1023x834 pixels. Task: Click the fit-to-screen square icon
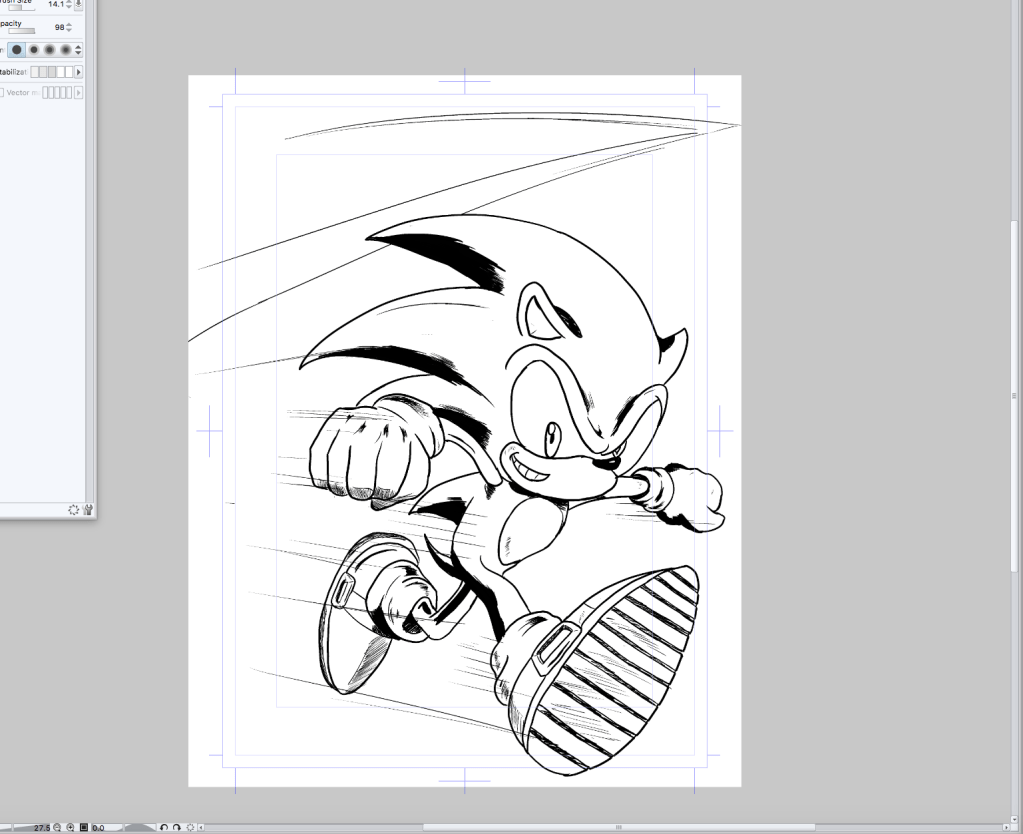pos(84,828)
